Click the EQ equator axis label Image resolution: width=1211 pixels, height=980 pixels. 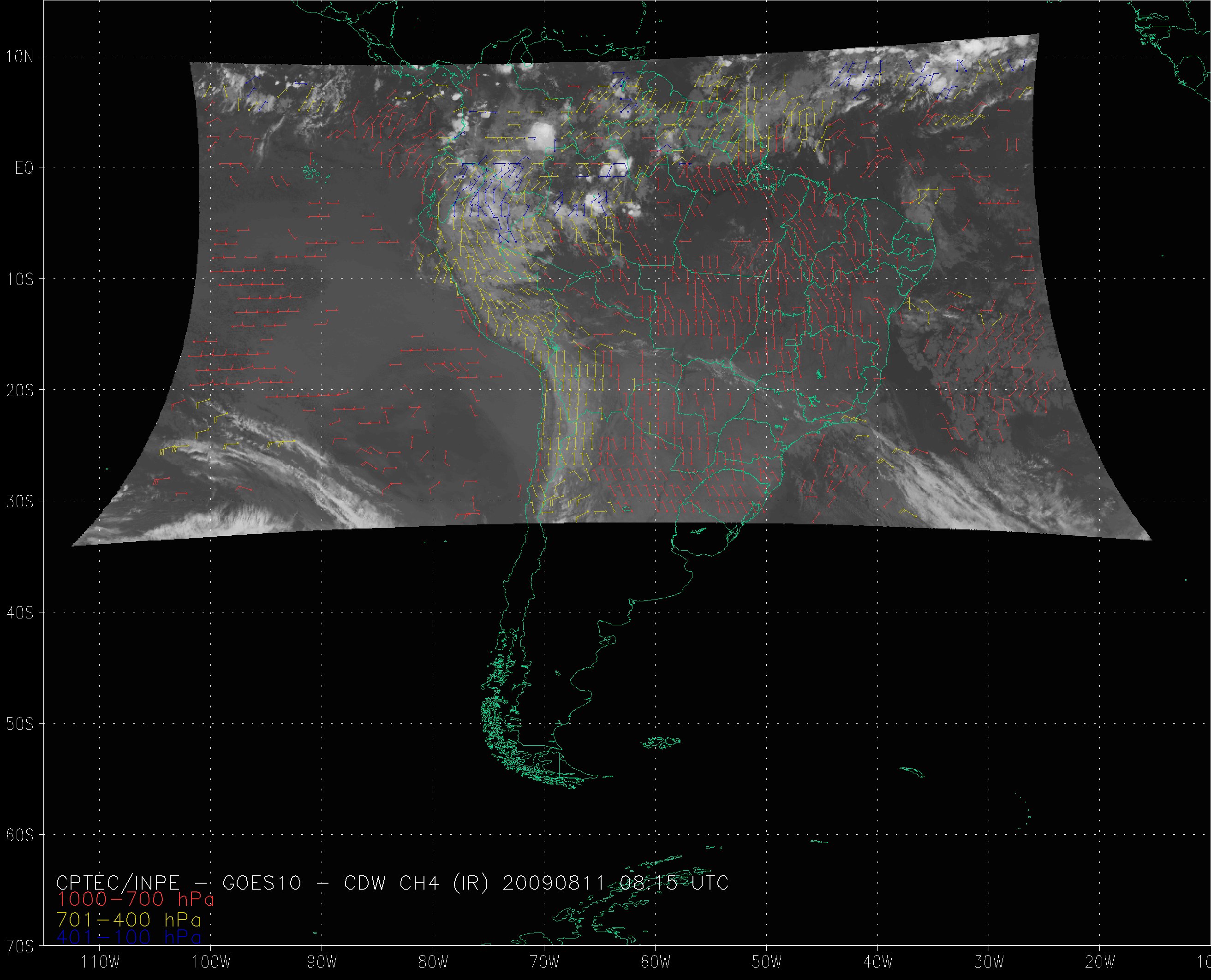click(24, 168)
